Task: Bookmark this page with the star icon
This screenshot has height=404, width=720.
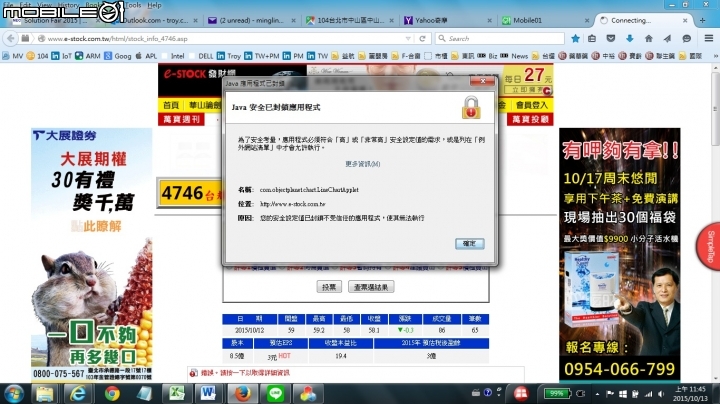Action: (x=575, y=39)
